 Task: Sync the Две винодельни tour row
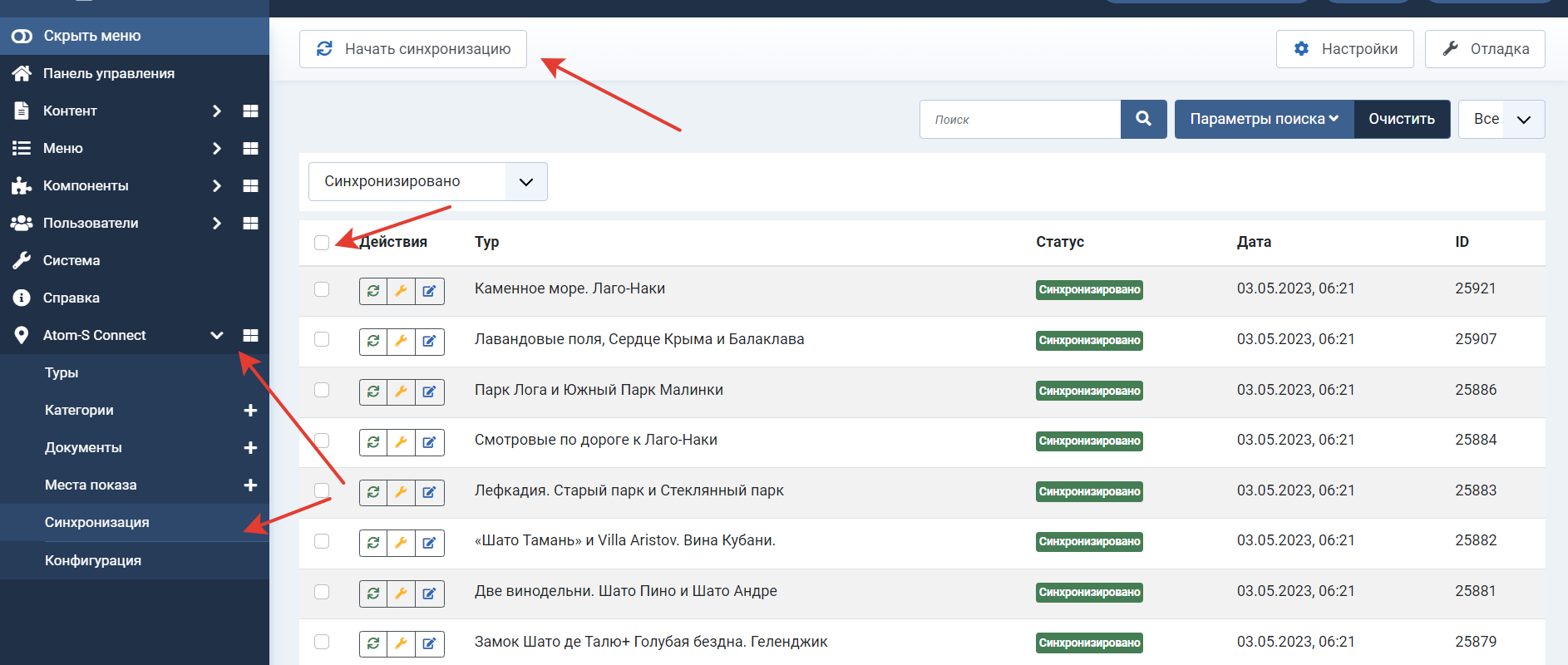[373, 594]
